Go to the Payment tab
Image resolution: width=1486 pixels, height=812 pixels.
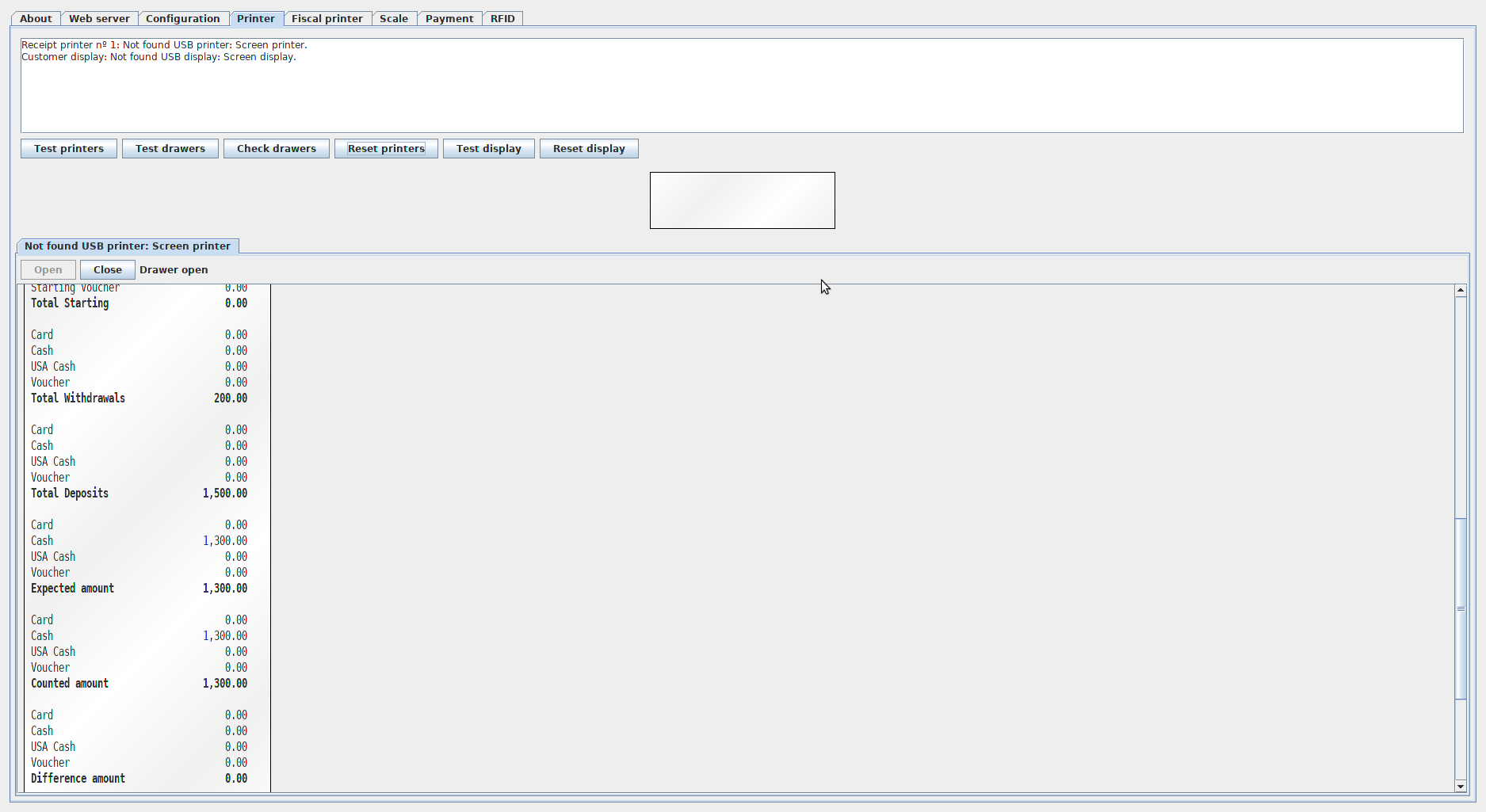click(449, 18)
